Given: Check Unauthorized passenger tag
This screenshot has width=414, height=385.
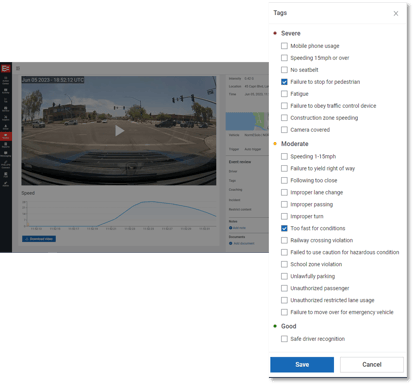Looking at the screenshot, I should [x=284, y=289].
